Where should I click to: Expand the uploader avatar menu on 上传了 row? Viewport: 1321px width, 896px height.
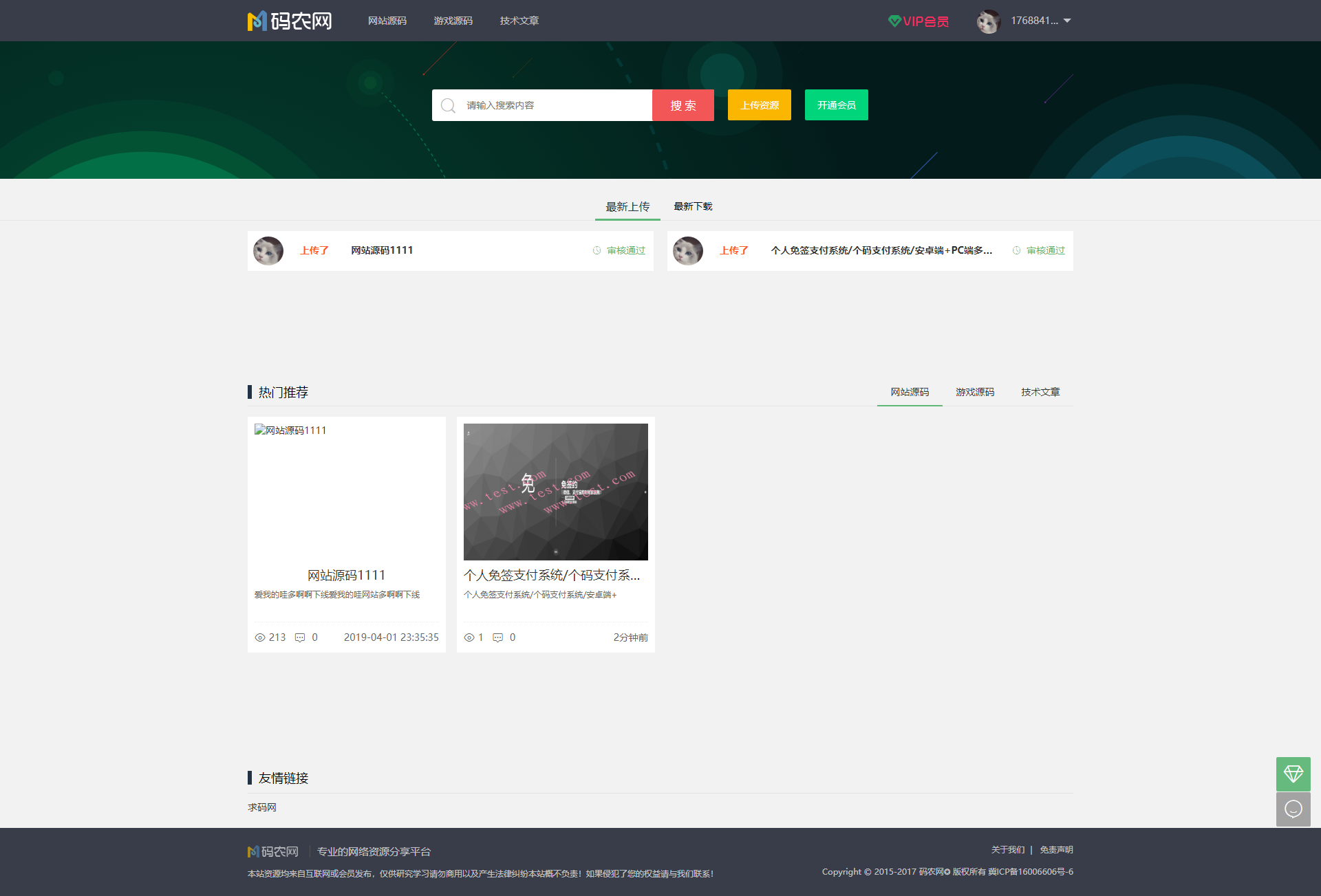pos(268,250)
